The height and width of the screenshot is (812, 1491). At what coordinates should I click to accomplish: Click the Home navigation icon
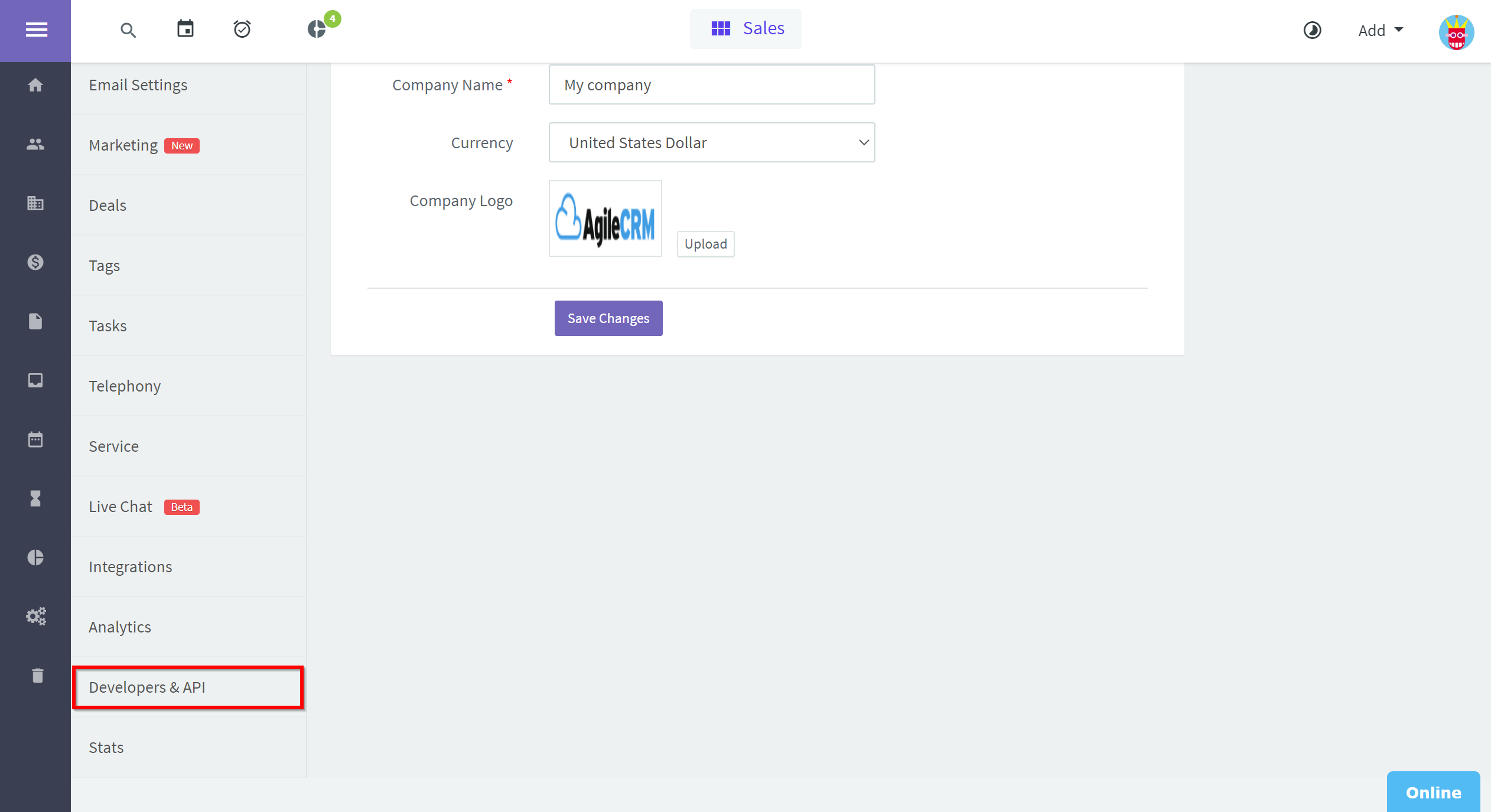coord(36,85)
